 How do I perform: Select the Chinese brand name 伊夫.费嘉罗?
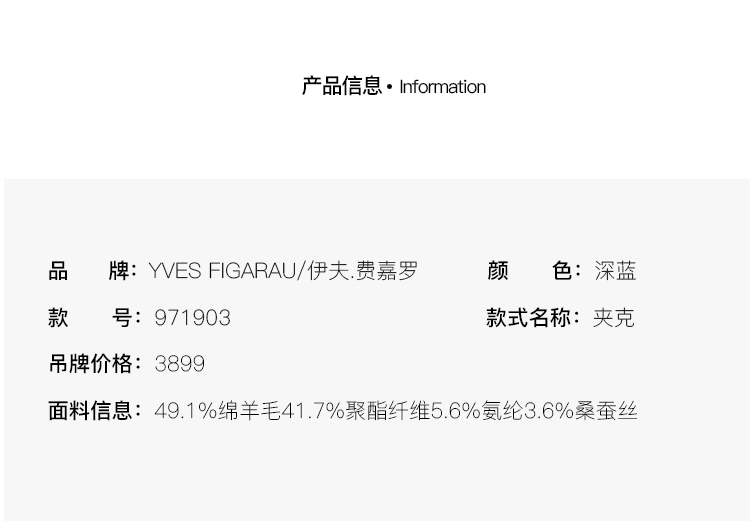click(363, 271)
